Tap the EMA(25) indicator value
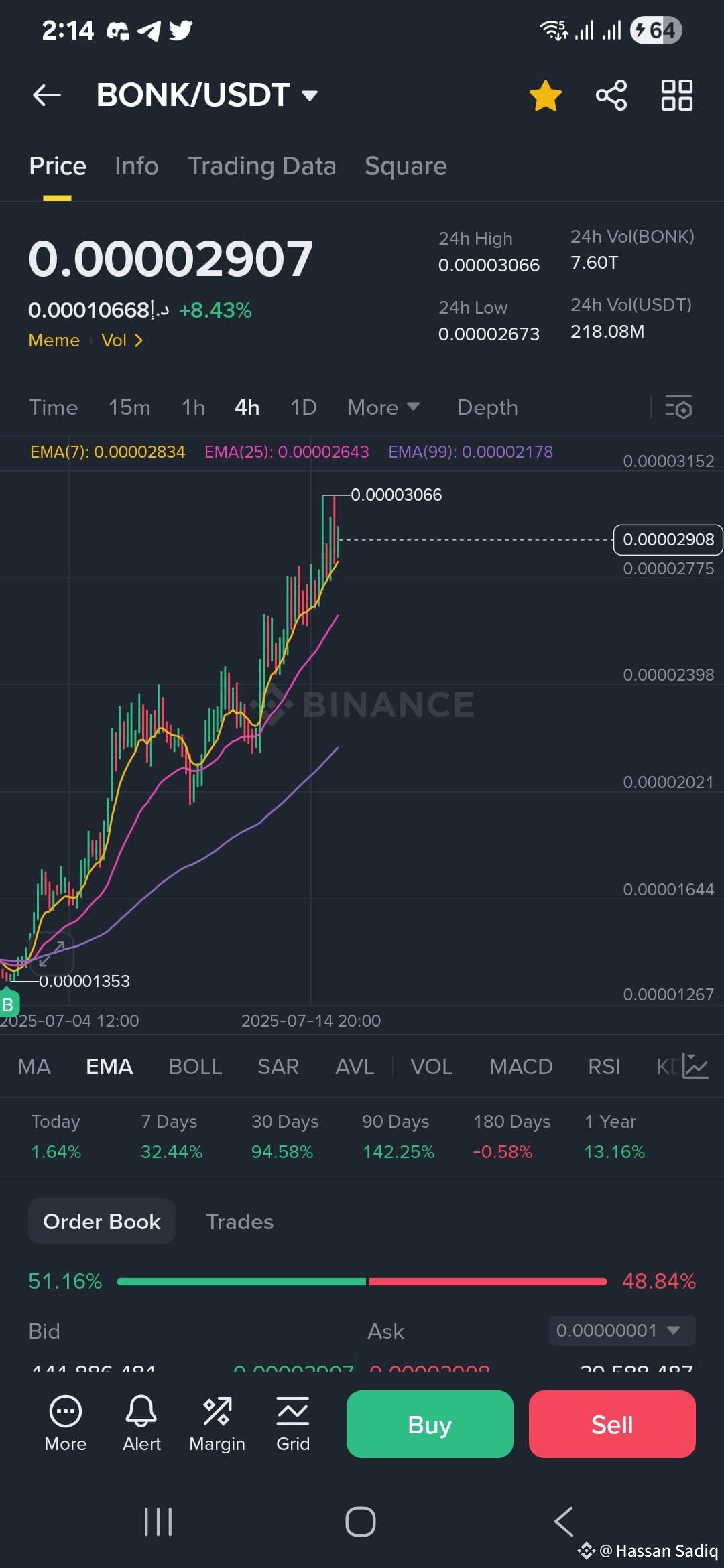Screen dimensions: 724x1568 tap(286, 452)
